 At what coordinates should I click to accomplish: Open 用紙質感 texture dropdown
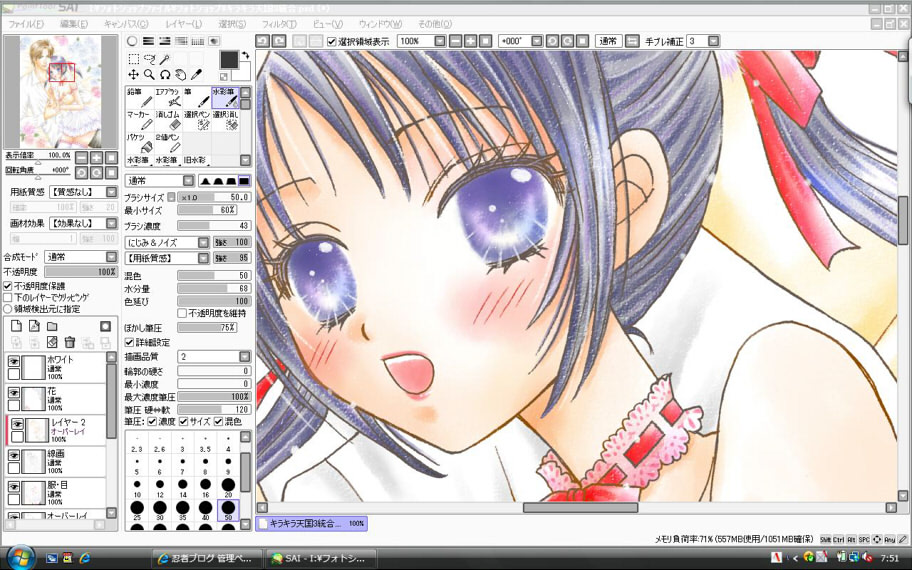[83, 192]
